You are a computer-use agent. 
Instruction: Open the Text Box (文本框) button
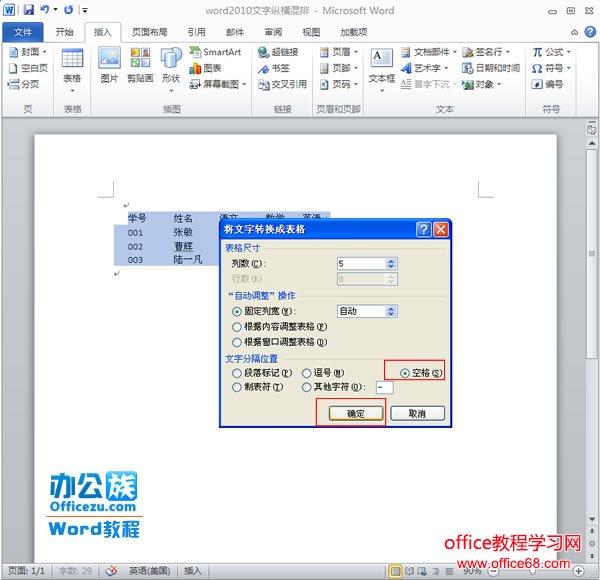382,70
